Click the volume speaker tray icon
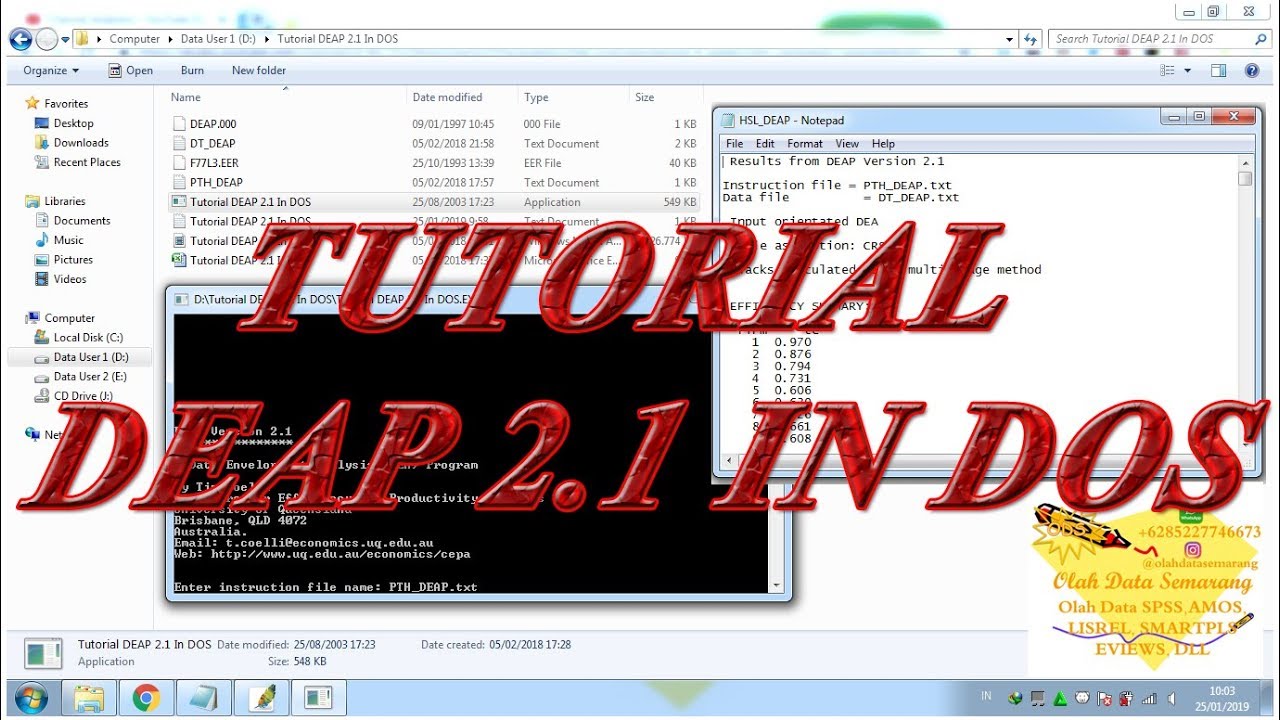1280x720 pixels. tap(1171, 698)
